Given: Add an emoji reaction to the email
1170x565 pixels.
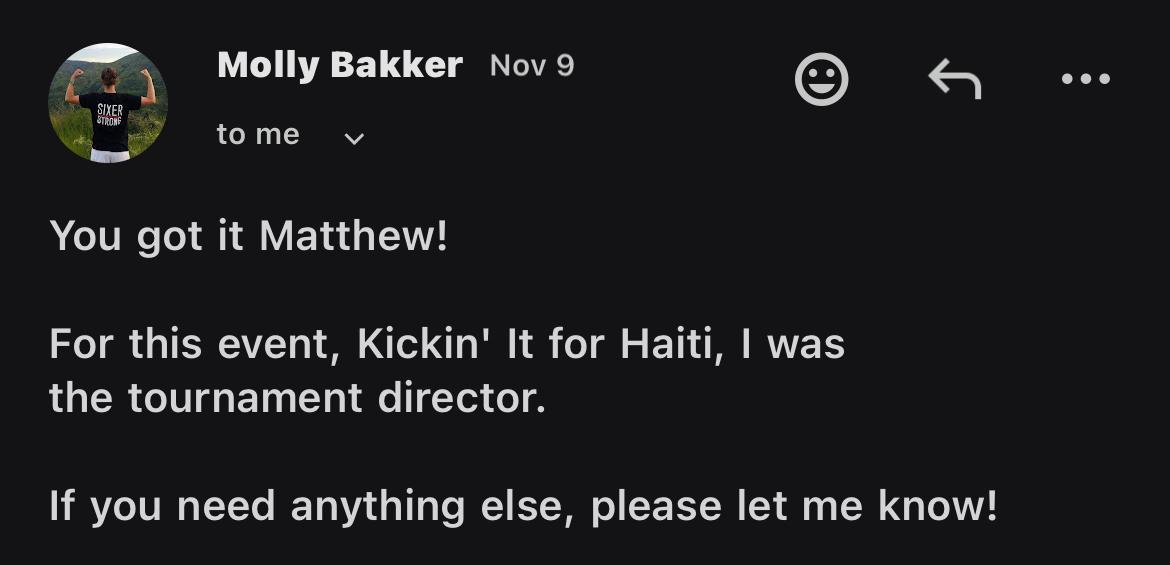Looking at the screenshot, I should 821,79.
